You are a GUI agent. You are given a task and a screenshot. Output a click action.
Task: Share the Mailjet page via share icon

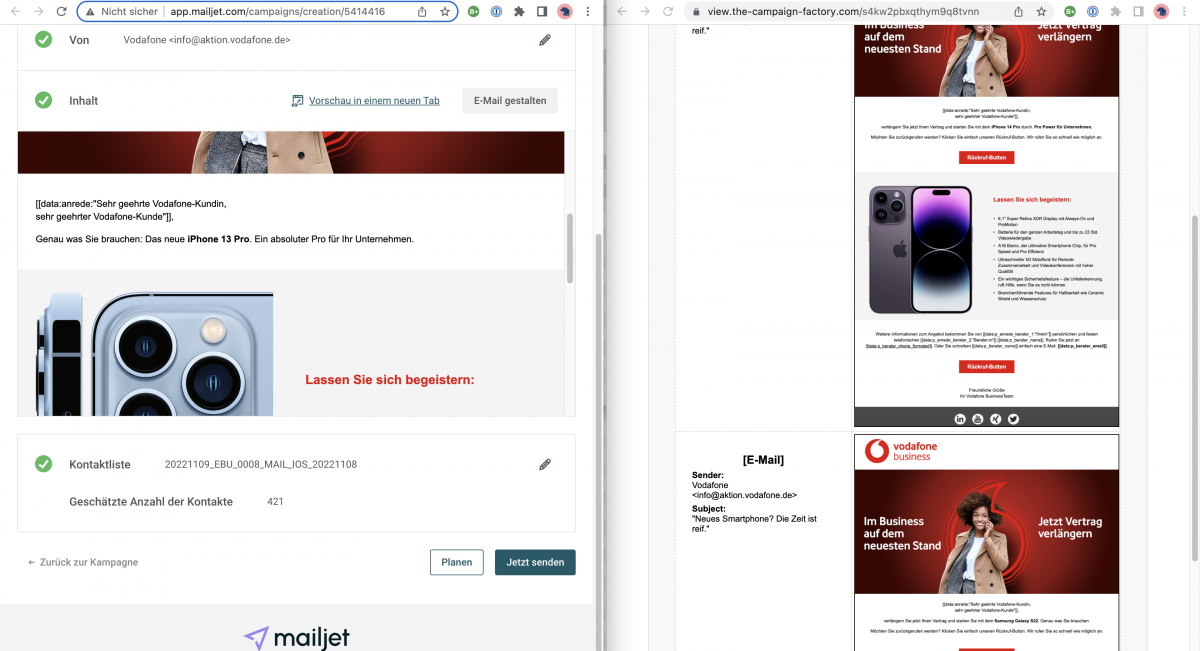[x=422, y=12]
